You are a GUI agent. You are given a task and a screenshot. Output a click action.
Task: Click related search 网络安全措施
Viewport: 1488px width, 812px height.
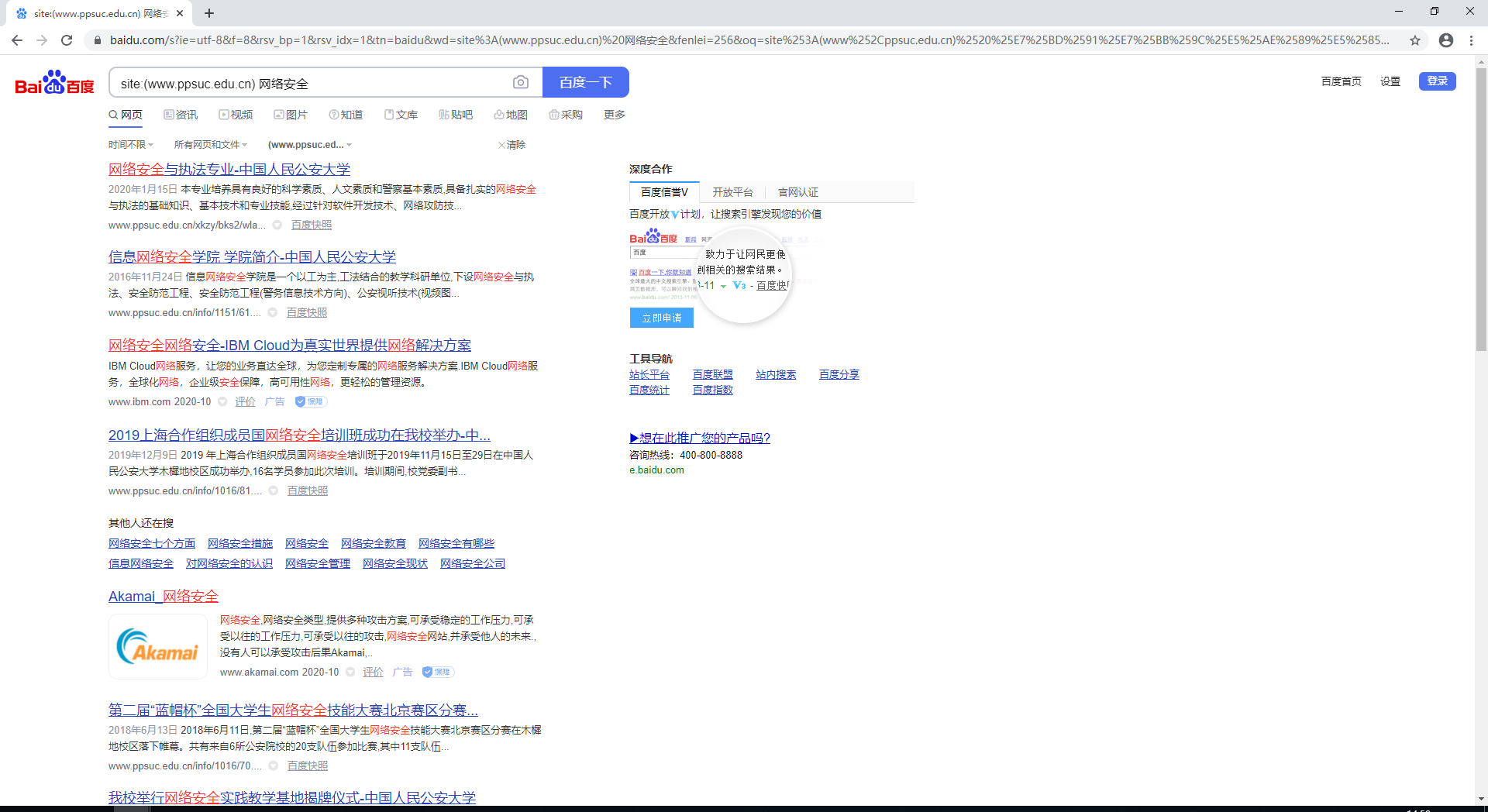(240, 544)
